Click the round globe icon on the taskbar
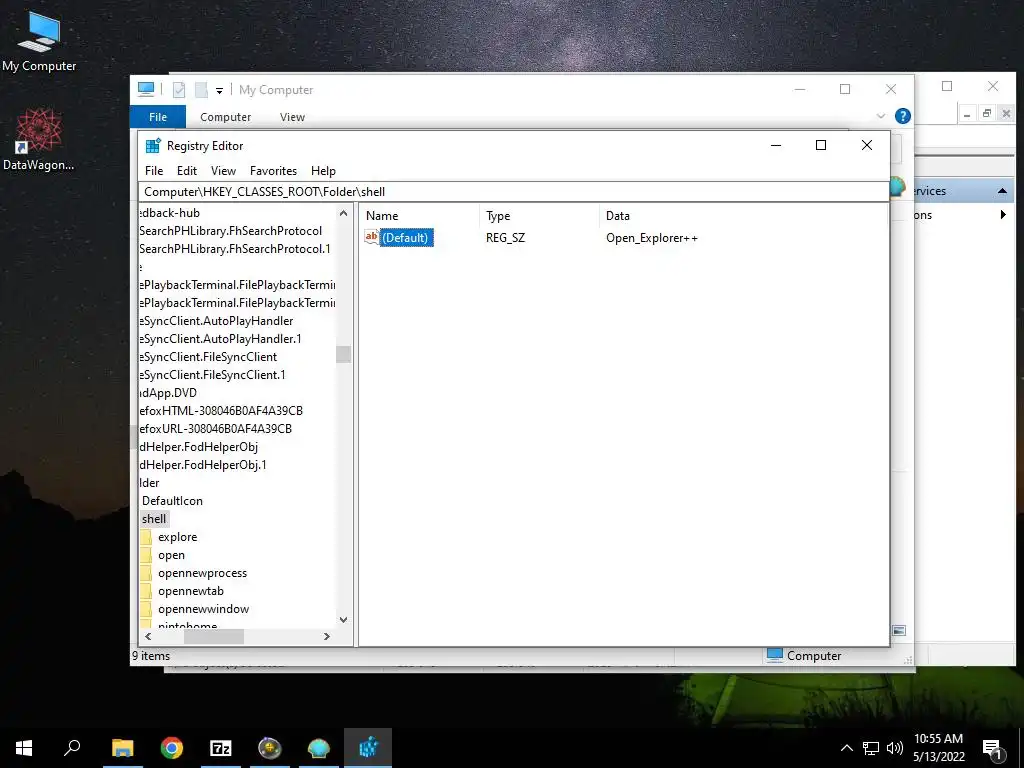 pyautogui.click(x=270, y=748)
